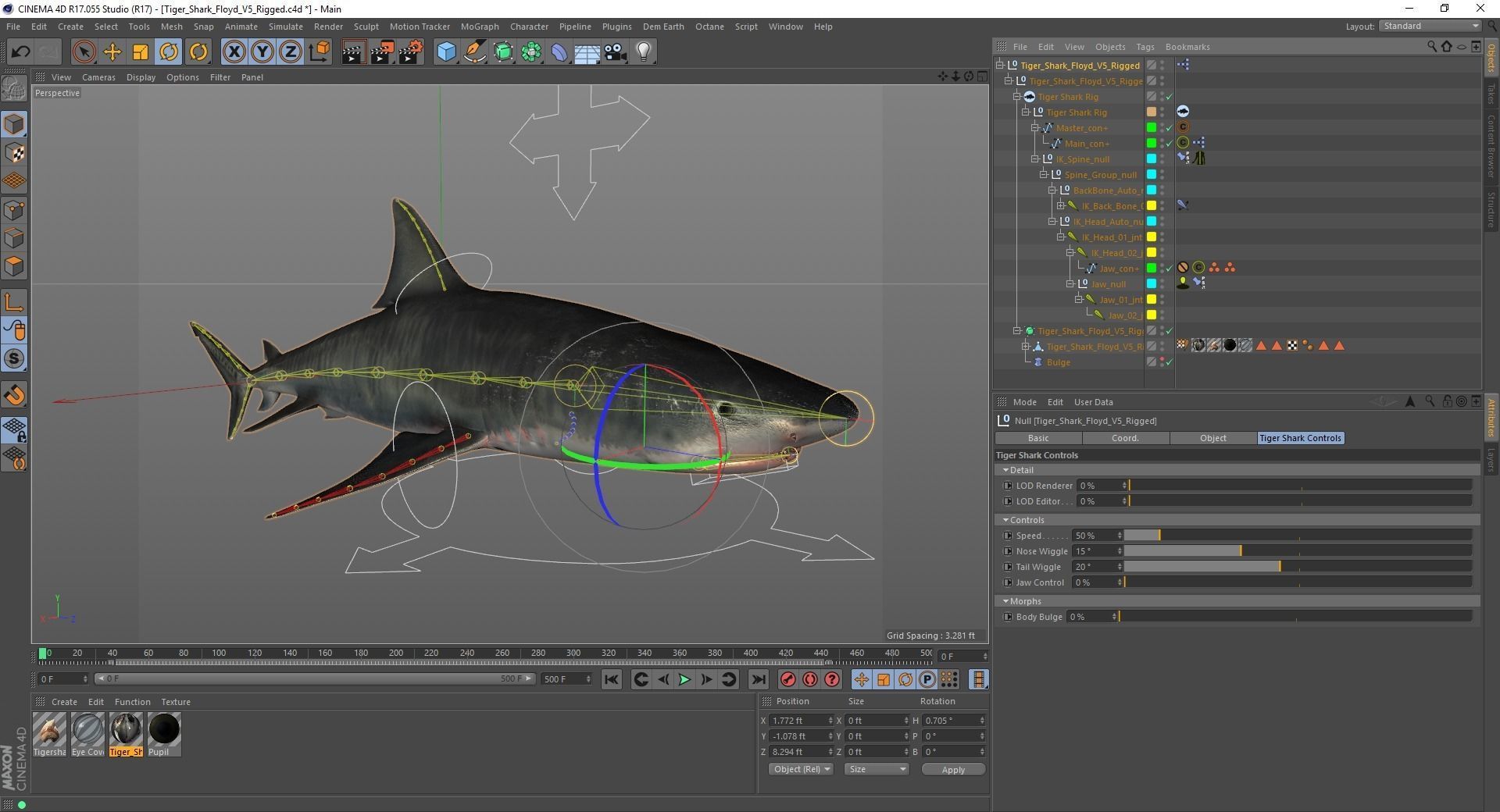Open the Basic attributes tab
This screenshot has height=812, width=1500.
(1038, 438)
